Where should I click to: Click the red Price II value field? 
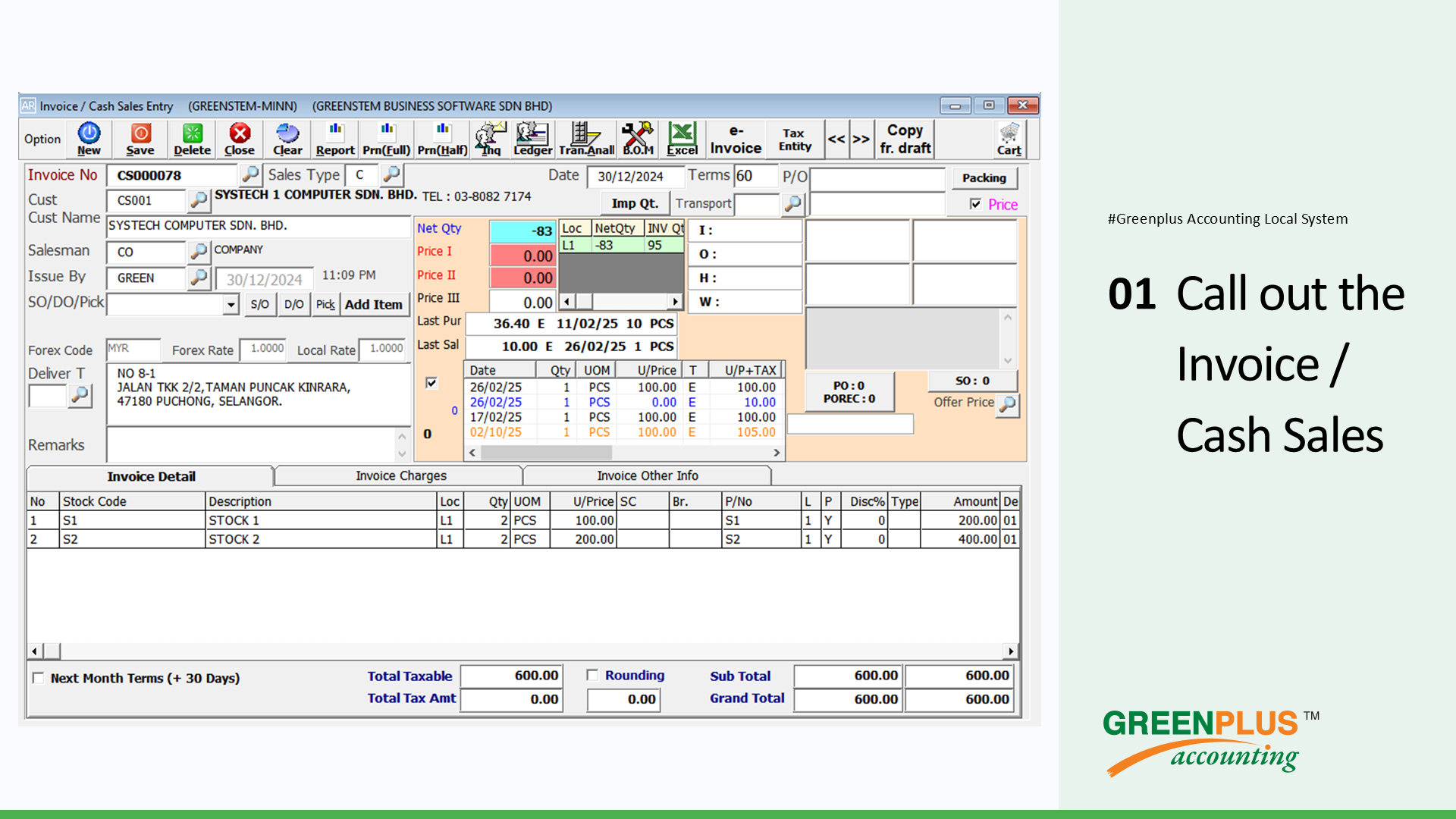pos(522,278)
